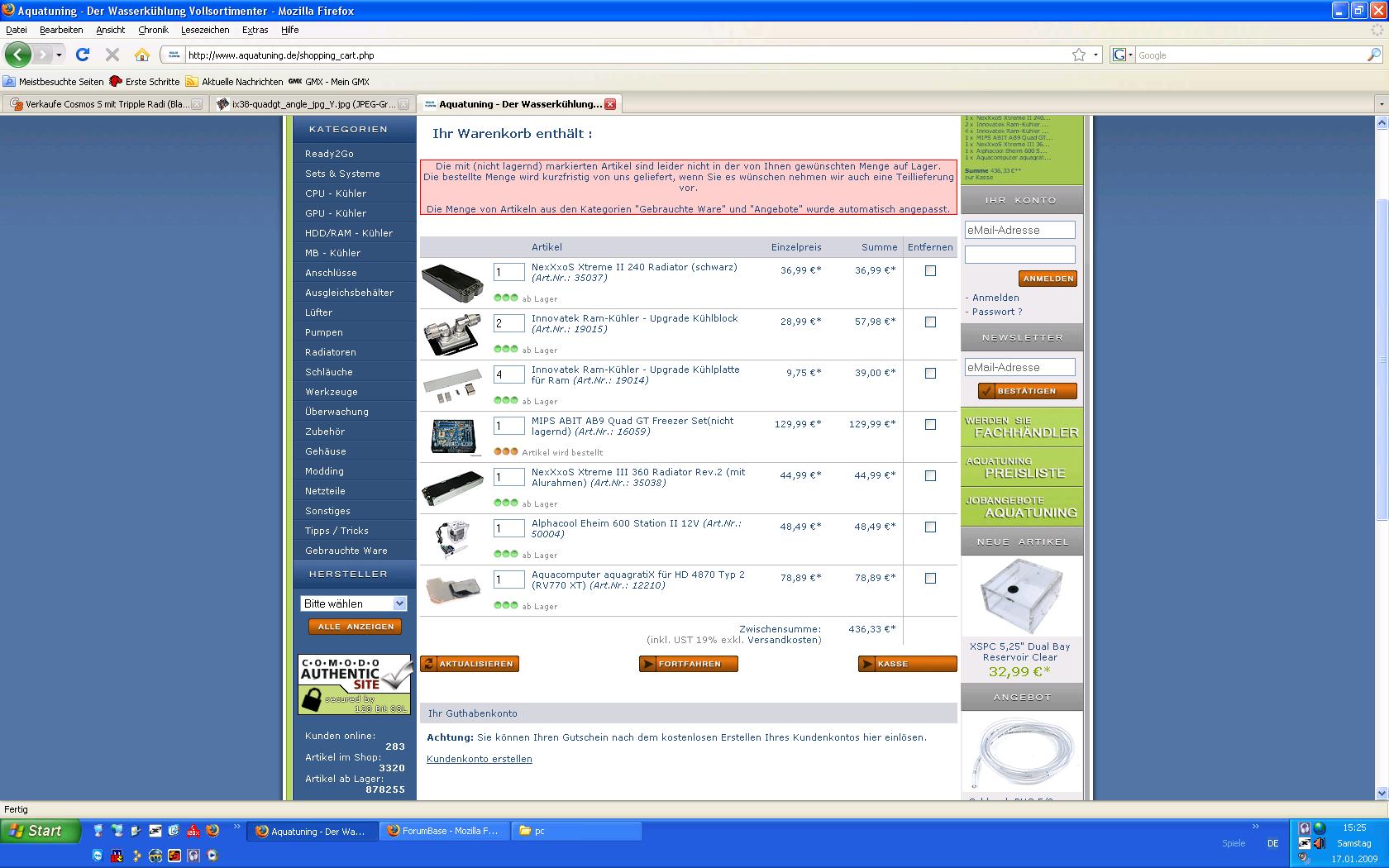Expand hidden quick launch items chevron

pos(237,826)
